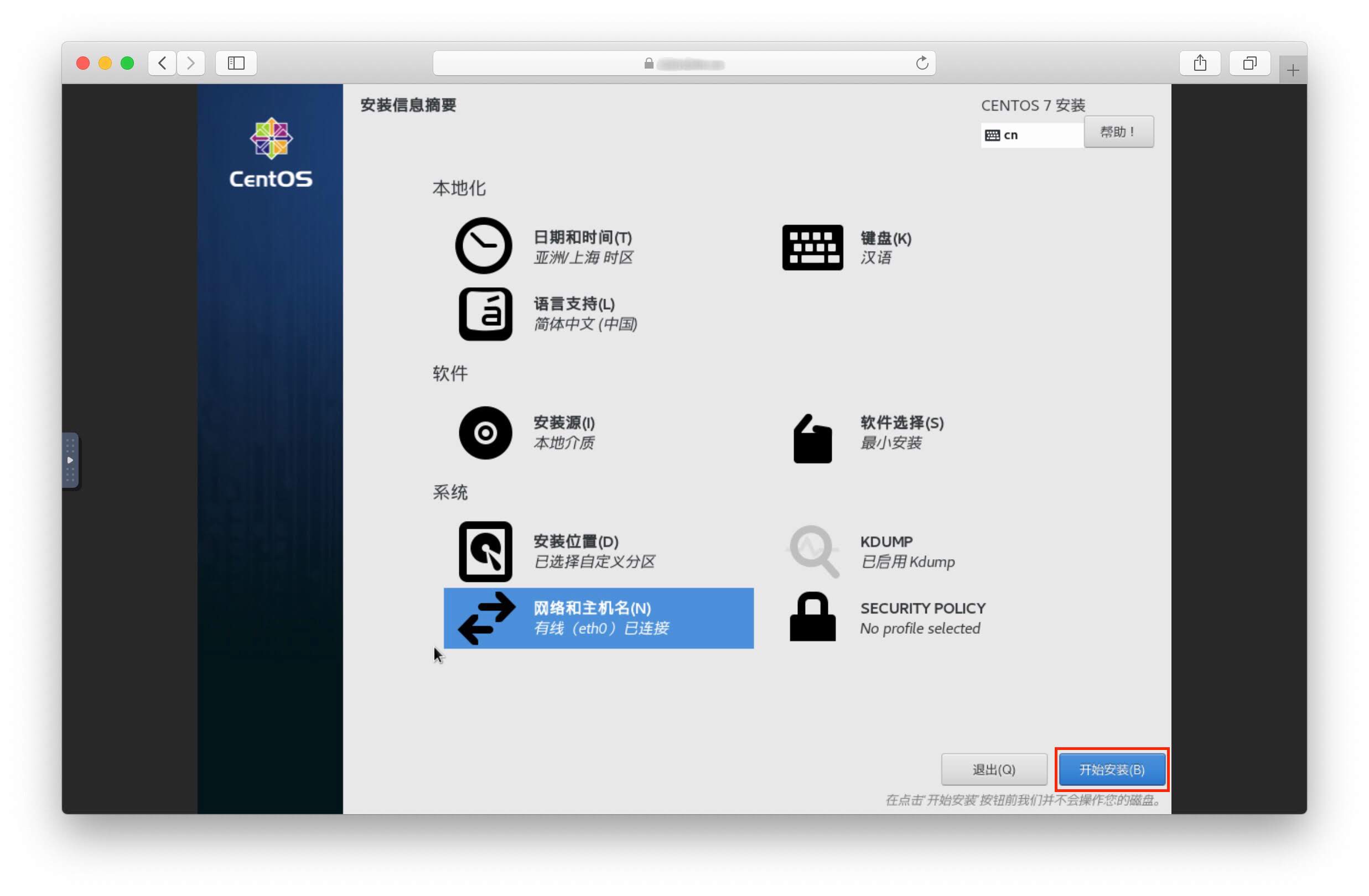Click the 已启用 Kdump status text
The height and width of the screenshot is (896, 1369).
(907, 562)
